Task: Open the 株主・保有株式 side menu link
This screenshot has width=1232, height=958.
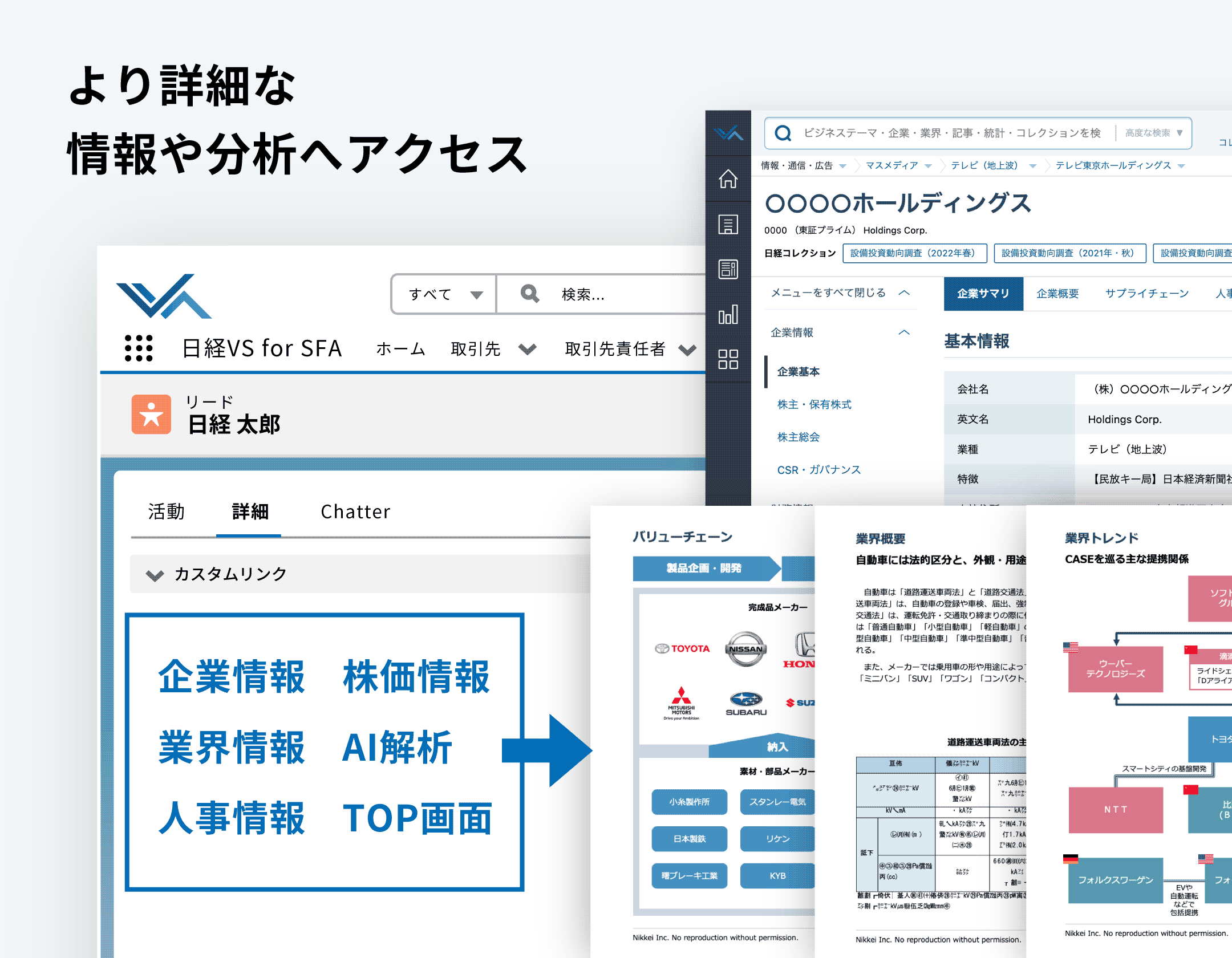Action: [x=814, y=404]
